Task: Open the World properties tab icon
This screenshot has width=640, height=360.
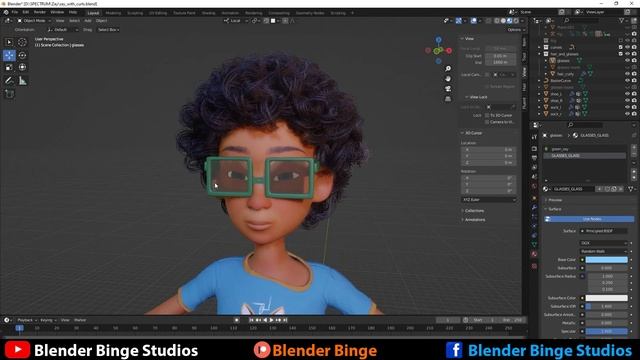Action: (x=534, y=186)
